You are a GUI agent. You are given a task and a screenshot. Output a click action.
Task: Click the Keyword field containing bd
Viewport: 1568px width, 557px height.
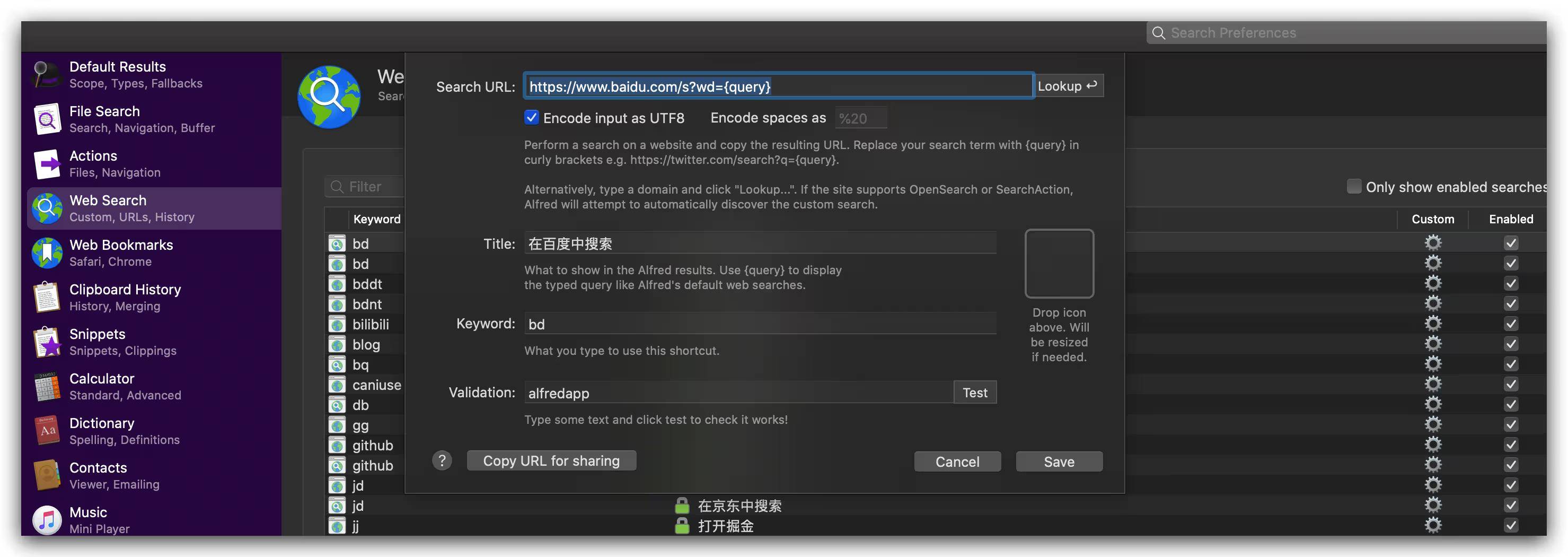[x=760, y=324]
